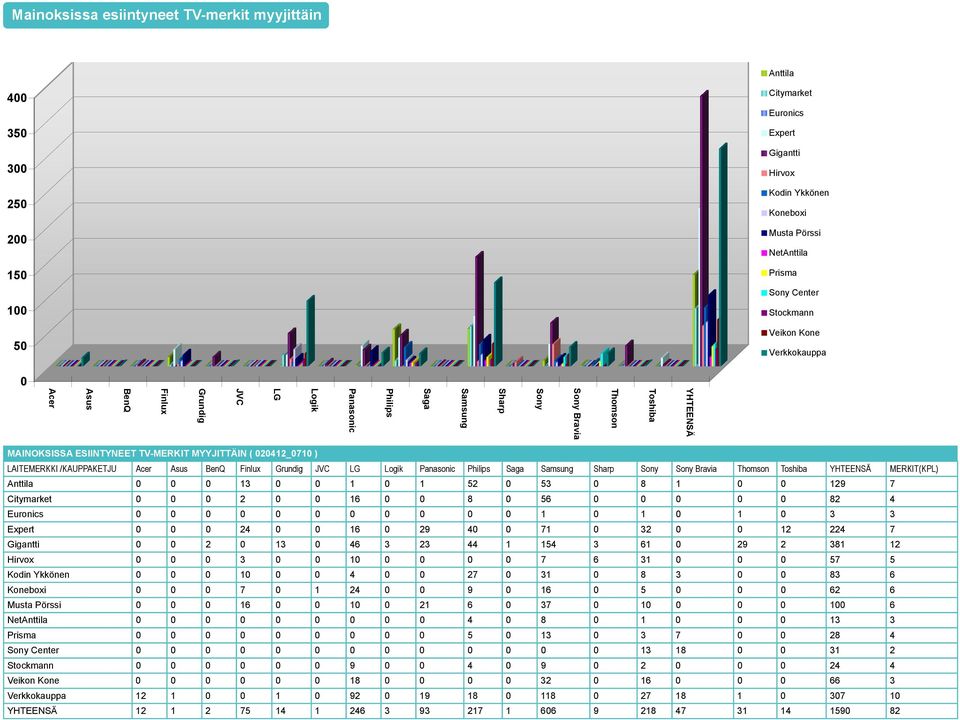Viewport: 960px width, 720px height.
Task: Click the grand total value 1590
Action: pyautogui.click(x=840, y=711)
